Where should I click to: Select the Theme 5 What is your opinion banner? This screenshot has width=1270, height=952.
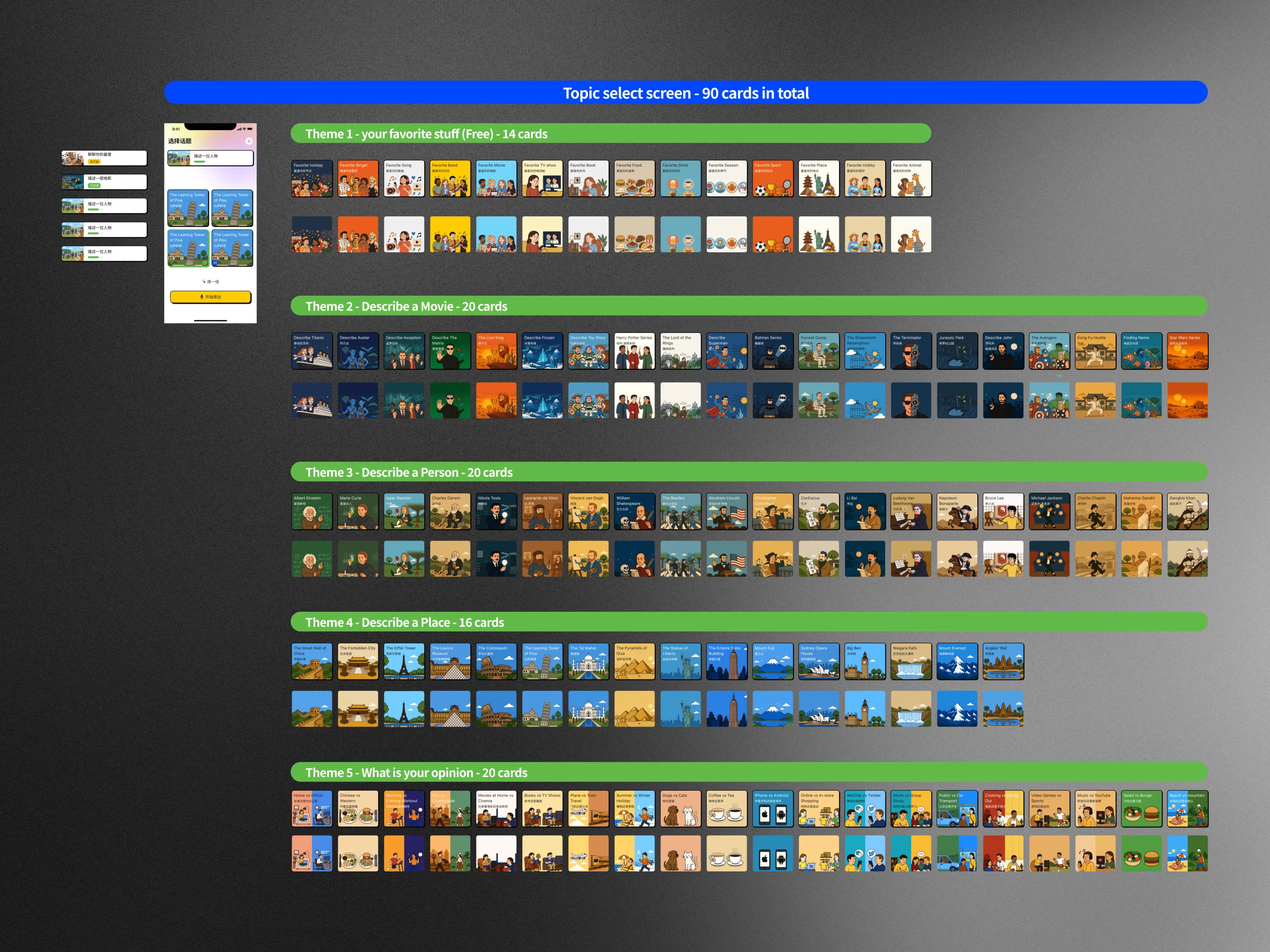[749, 772]
